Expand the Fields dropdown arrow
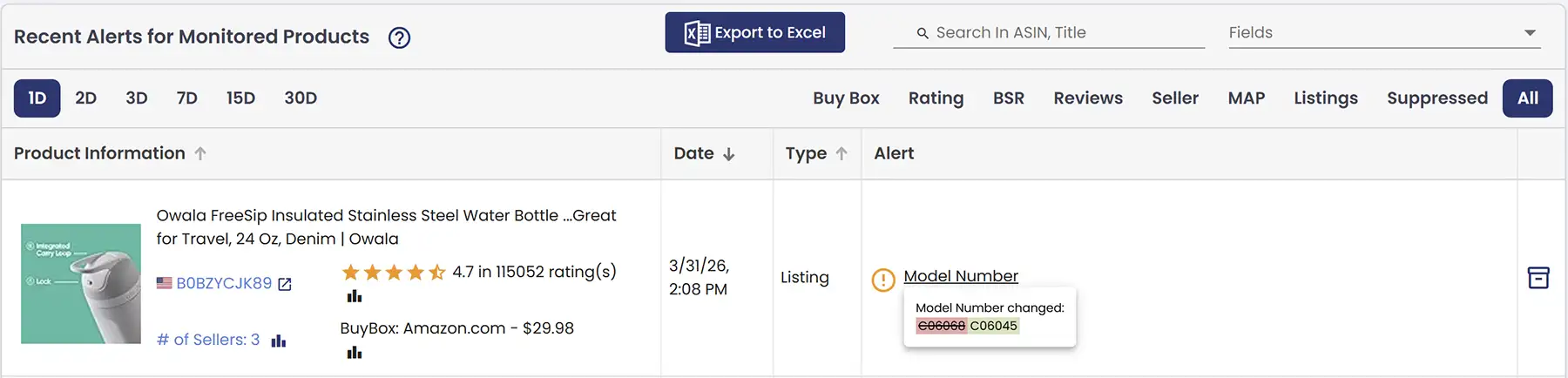This screenshot has height=378, width=1568. pyautogui.click(x=1530, y=33)
